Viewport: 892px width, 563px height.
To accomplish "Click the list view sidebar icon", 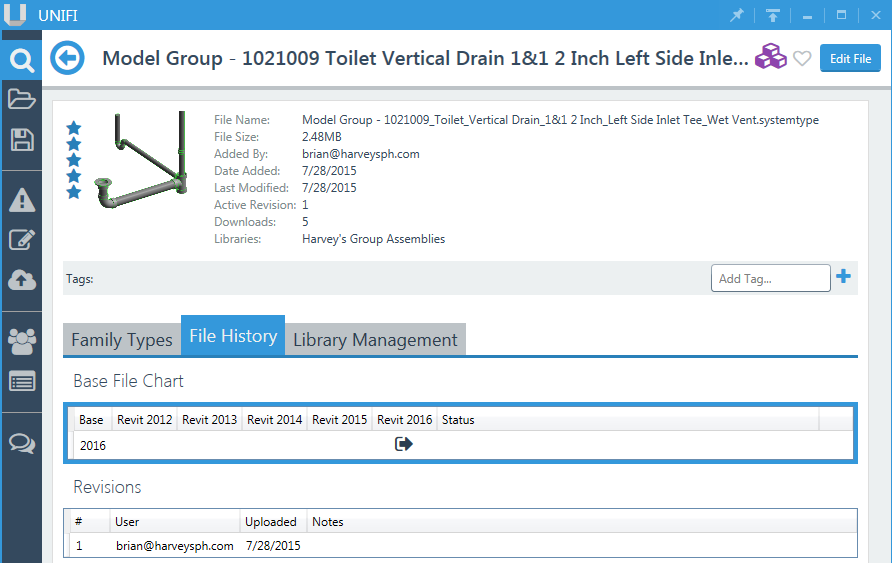I will pyautogui.click(x=22, y=381).
